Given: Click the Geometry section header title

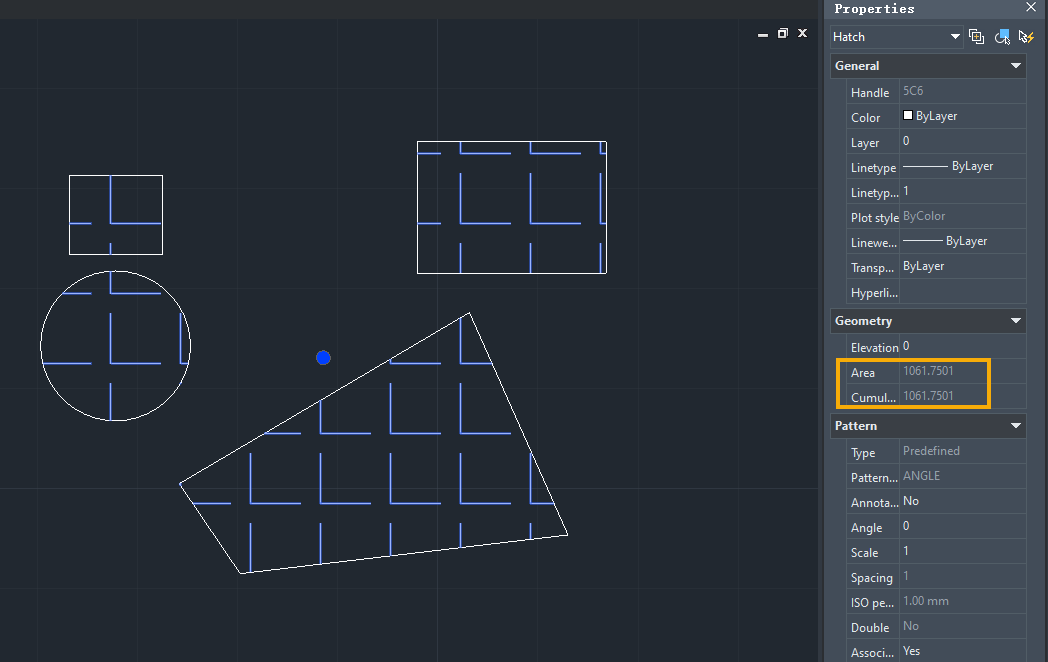Looking at the screenshot, I should point(864,321).
